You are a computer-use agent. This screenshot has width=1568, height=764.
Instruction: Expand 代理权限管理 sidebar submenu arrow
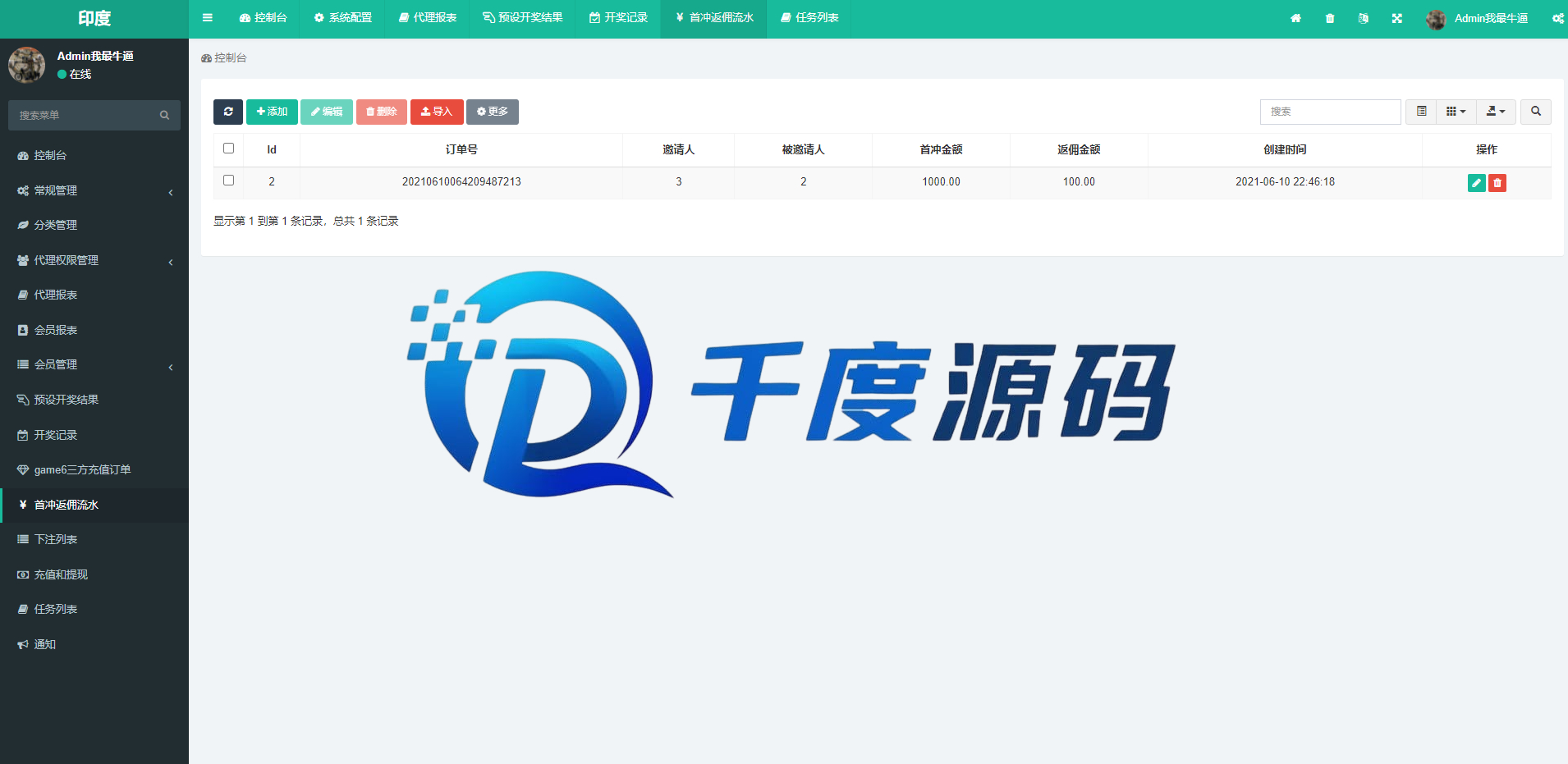coord(171,262)
